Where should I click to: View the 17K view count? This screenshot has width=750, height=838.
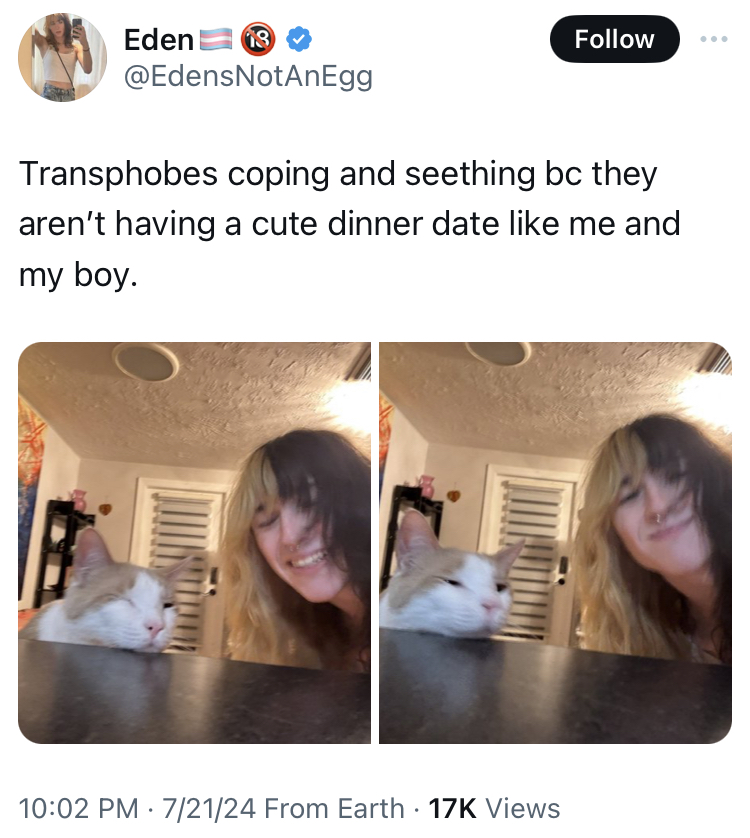click(x=452, y=808)
